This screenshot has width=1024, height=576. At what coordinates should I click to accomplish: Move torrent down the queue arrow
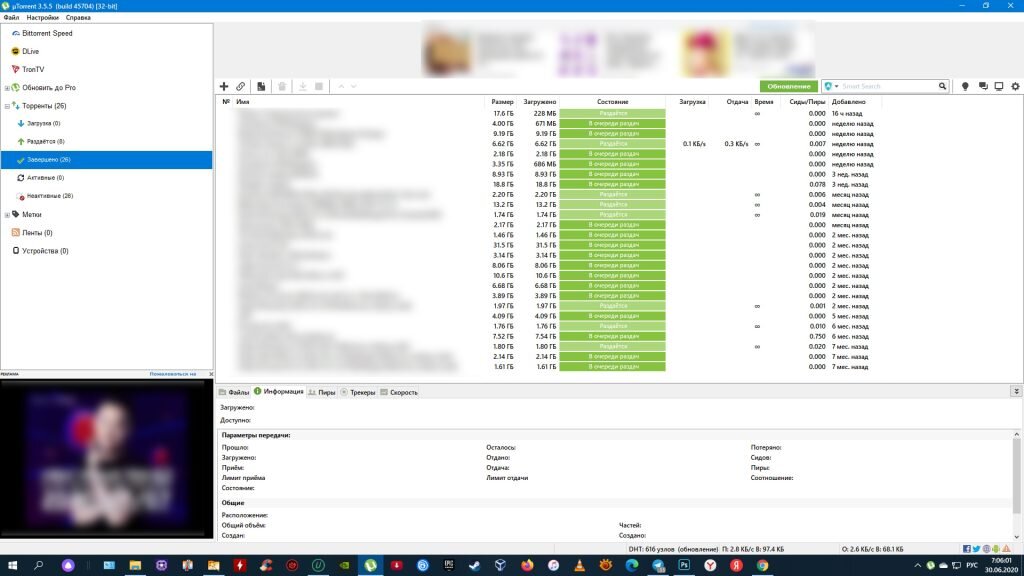pos(354,86)
